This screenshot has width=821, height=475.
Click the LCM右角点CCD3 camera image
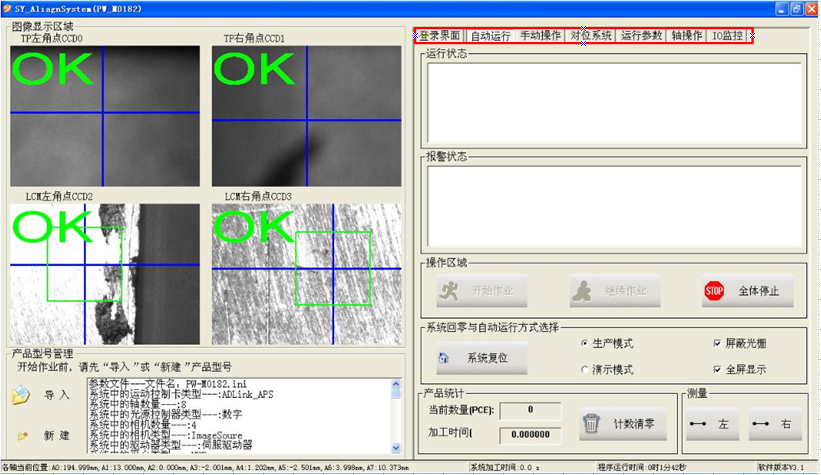305,269
